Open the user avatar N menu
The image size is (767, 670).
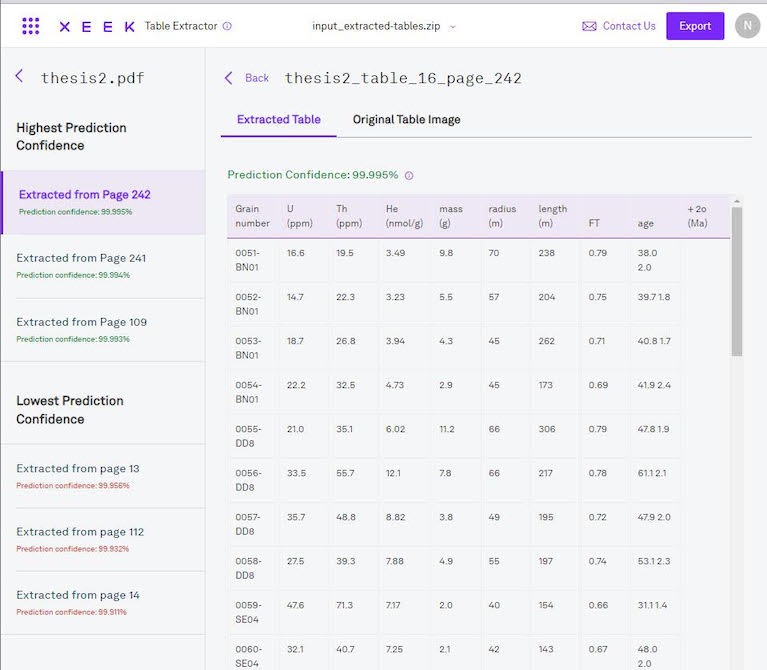coord(747,26)
